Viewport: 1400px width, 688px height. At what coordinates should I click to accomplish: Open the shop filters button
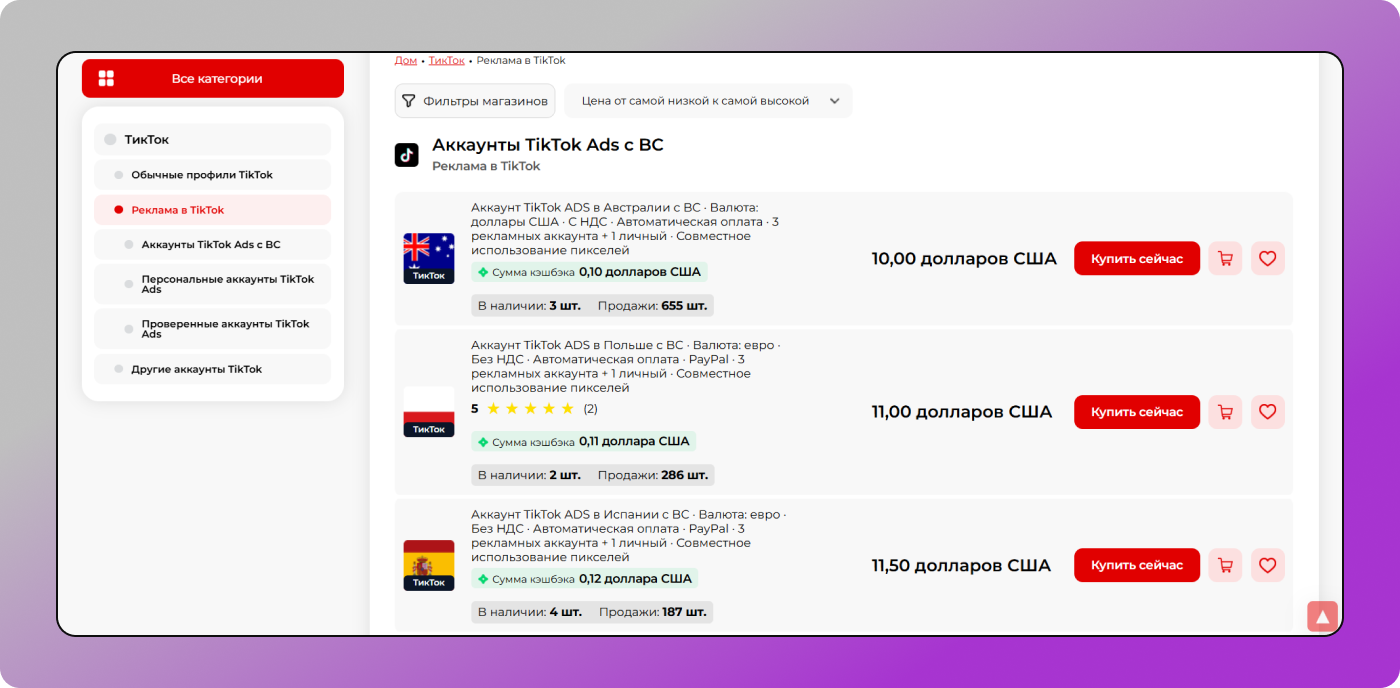pos(475,101)
